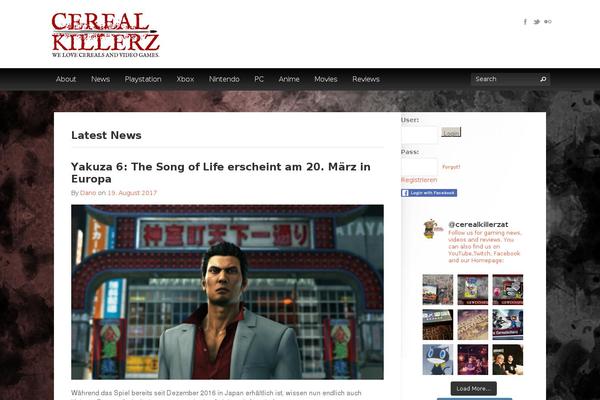
Task: Open the third header social icon
Action: [548, 22]
